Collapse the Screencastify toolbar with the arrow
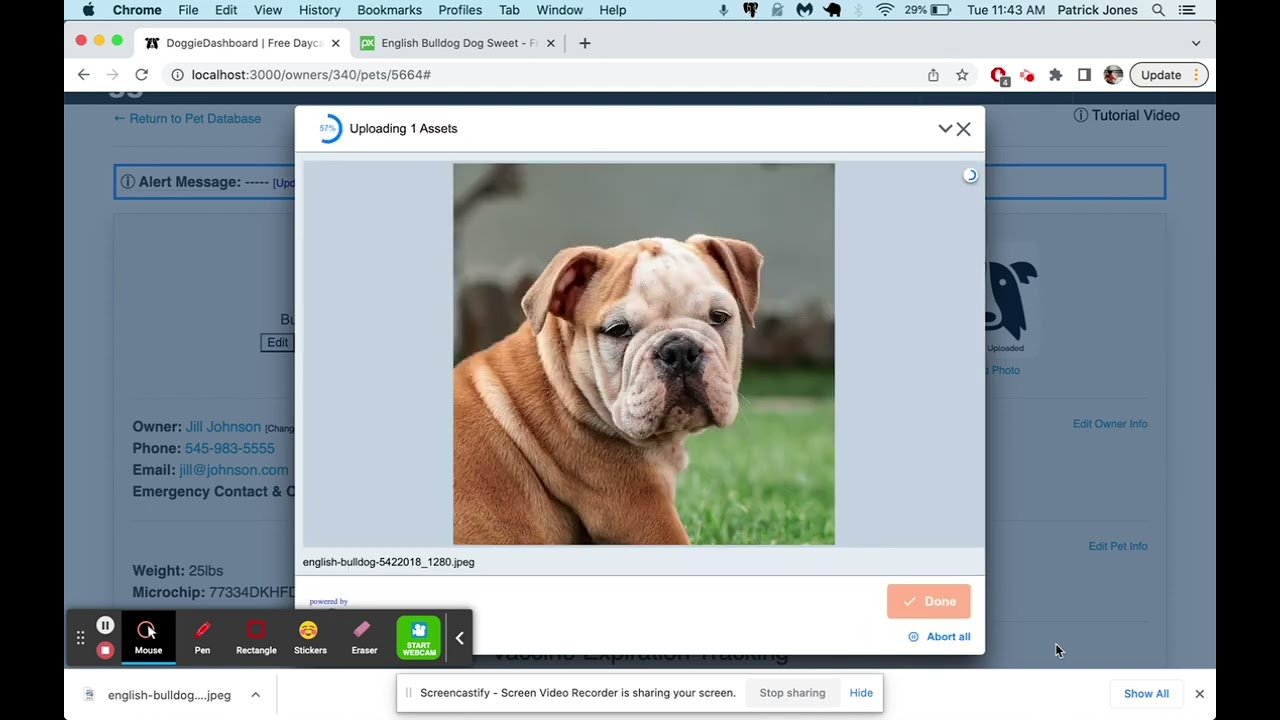 click(459, 638)
